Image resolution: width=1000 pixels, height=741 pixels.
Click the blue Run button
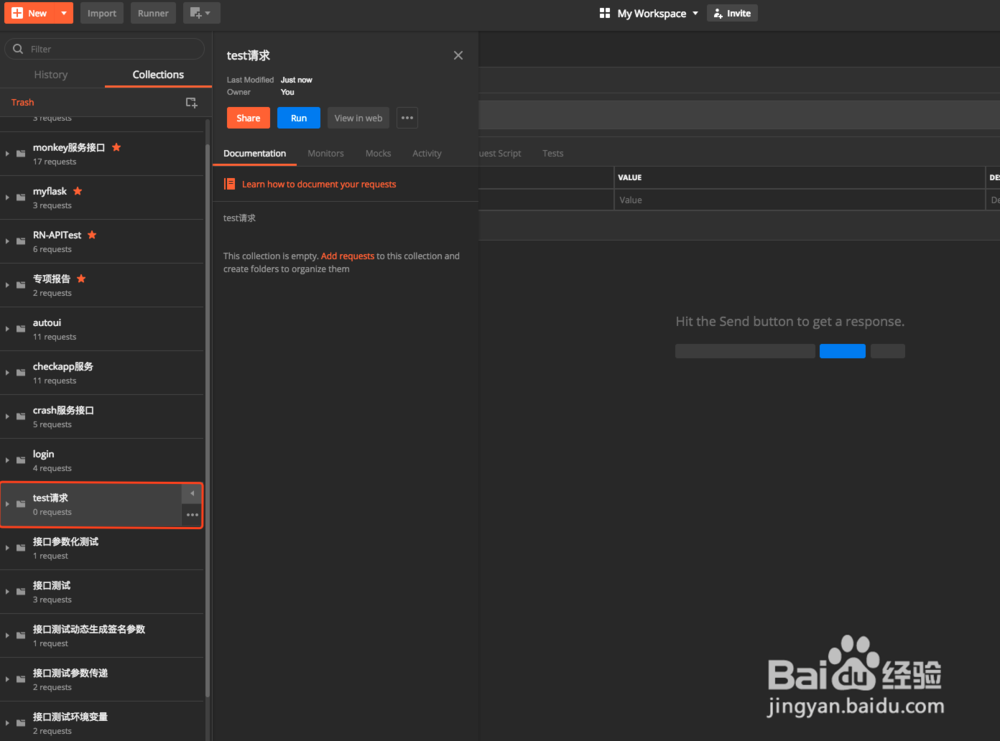(298, 118)
